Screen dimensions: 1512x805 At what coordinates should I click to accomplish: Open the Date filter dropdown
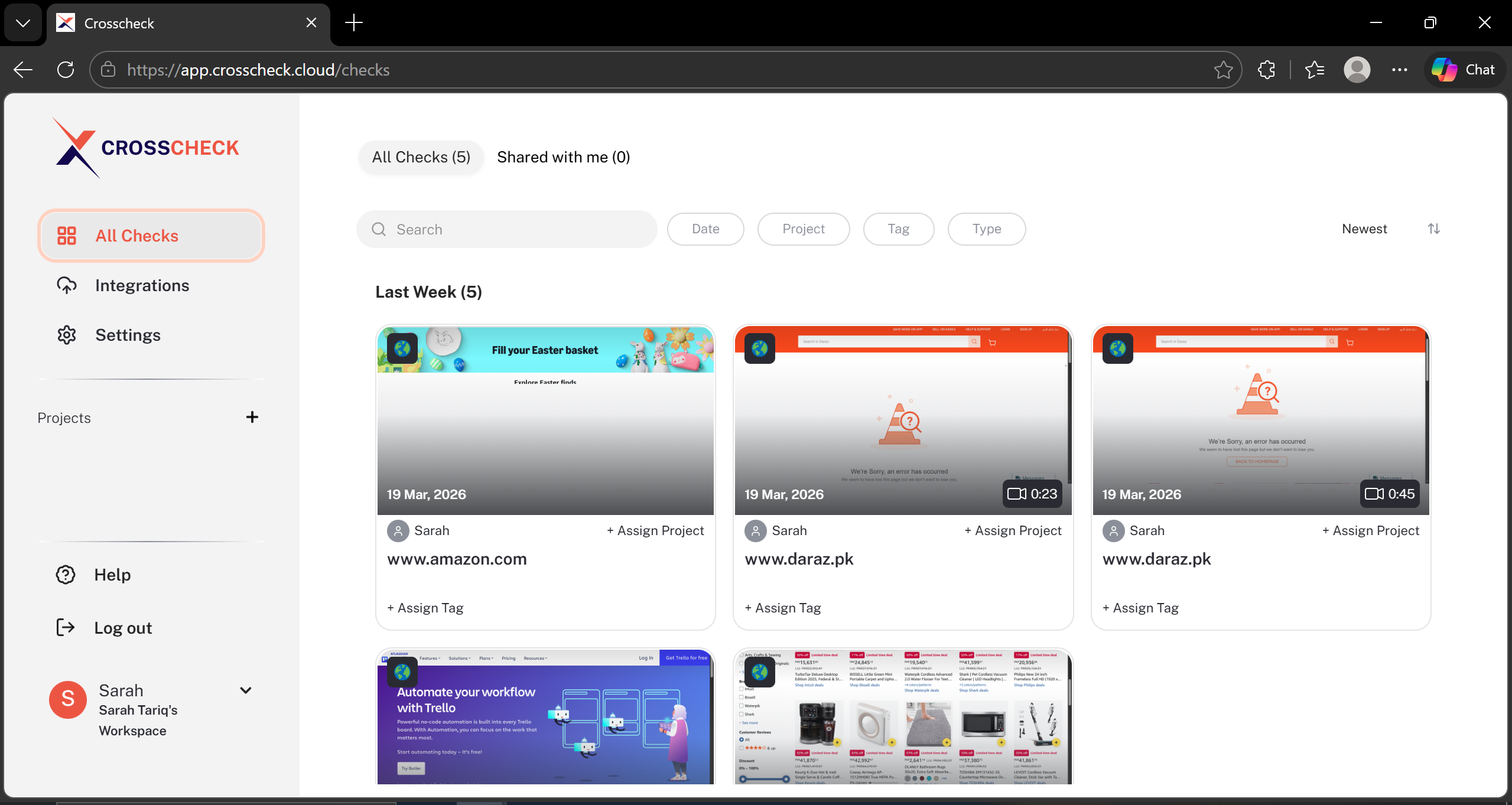(x=705, y=229)
